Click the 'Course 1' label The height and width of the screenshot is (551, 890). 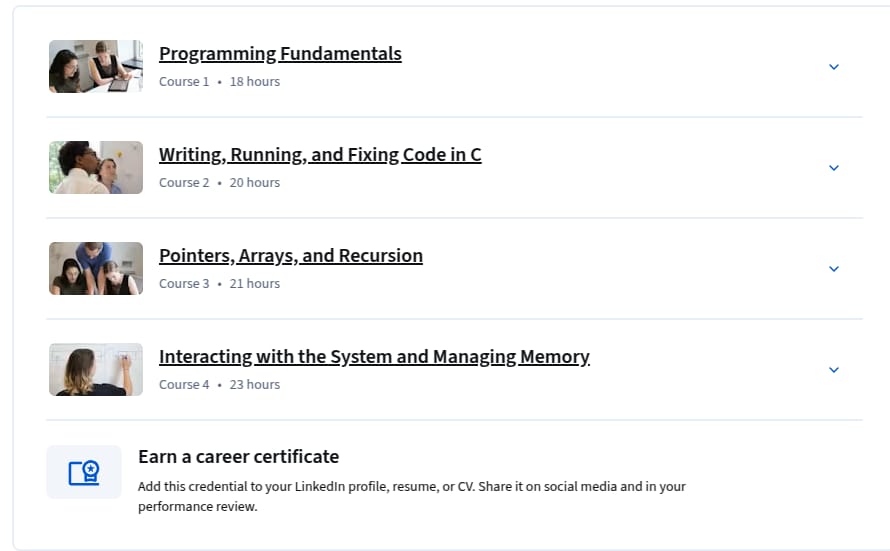[184, 82]
